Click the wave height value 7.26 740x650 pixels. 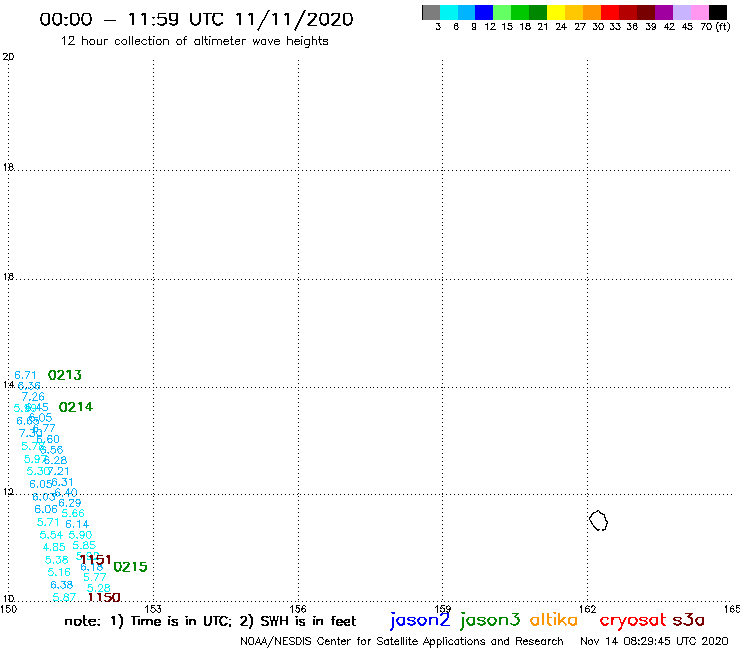(33, 397)
